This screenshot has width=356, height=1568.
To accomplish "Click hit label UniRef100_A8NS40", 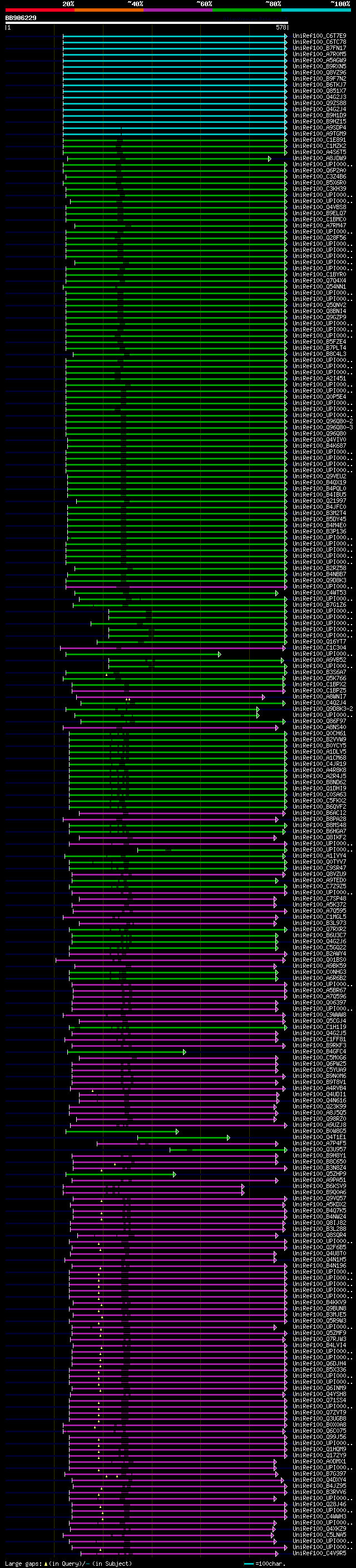I will pyautogui.click(x=319, y=727).
